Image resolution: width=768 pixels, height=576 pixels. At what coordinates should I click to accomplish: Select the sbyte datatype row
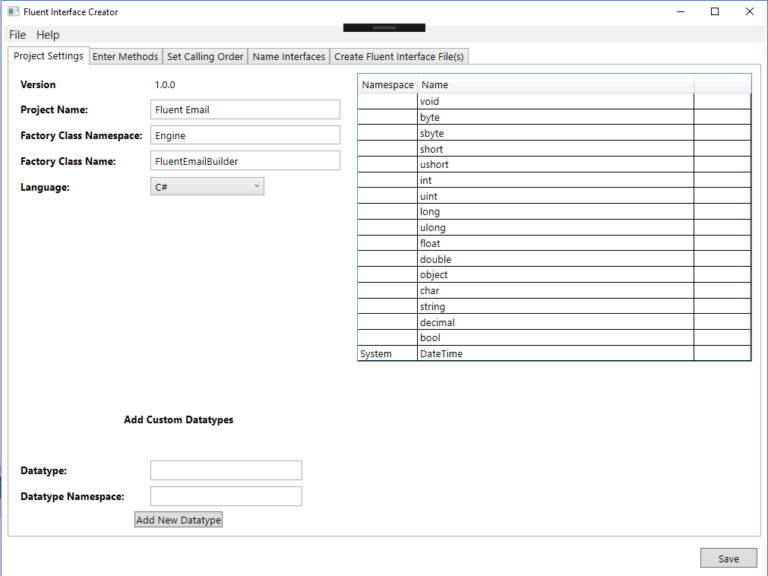point(554,133)
